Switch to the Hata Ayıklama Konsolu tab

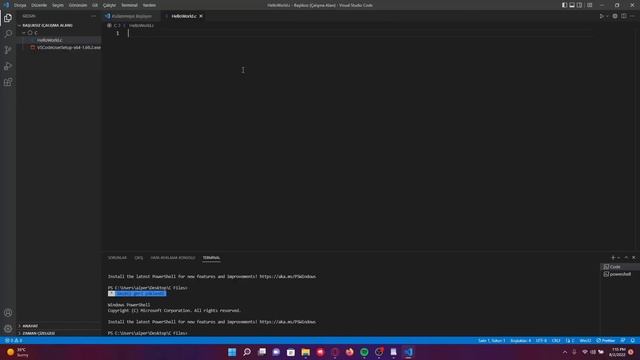tap(173, 258)
